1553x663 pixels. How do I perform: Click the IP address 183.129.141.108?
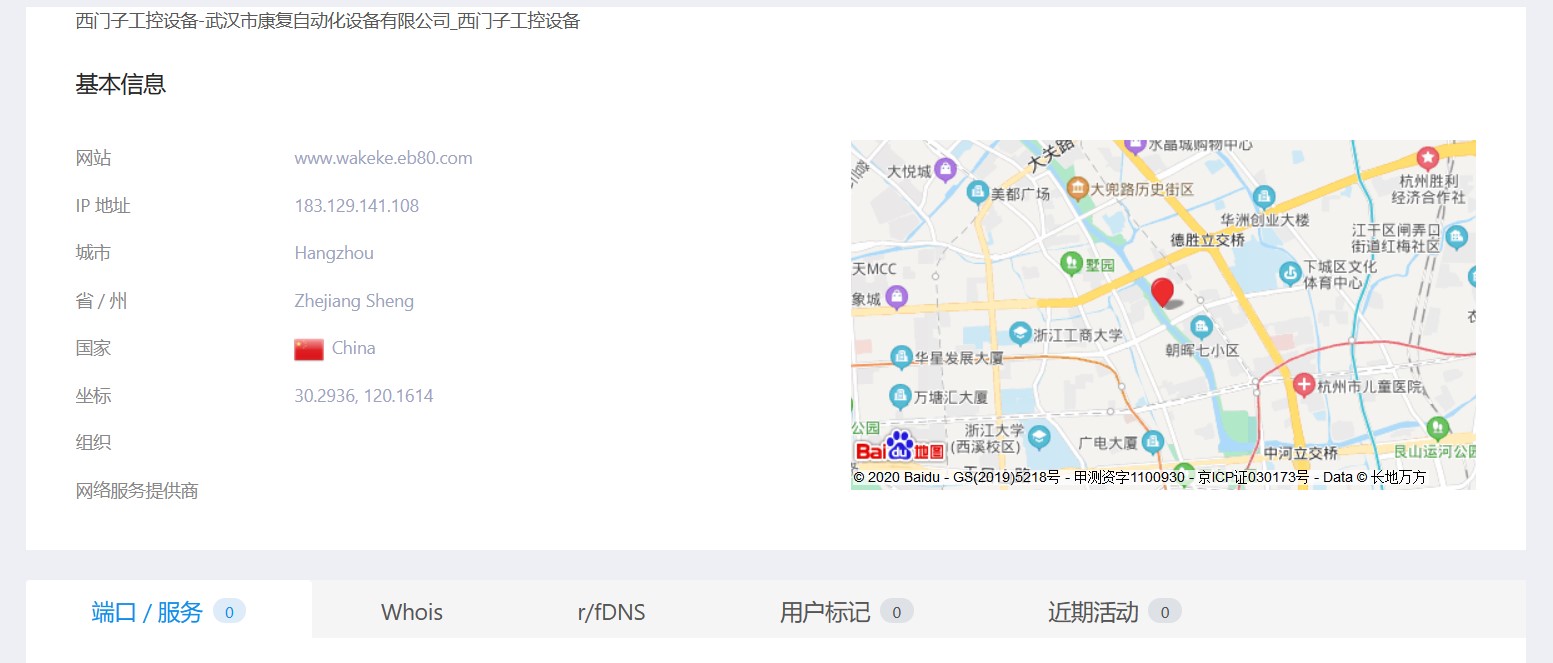pos(356,206)
